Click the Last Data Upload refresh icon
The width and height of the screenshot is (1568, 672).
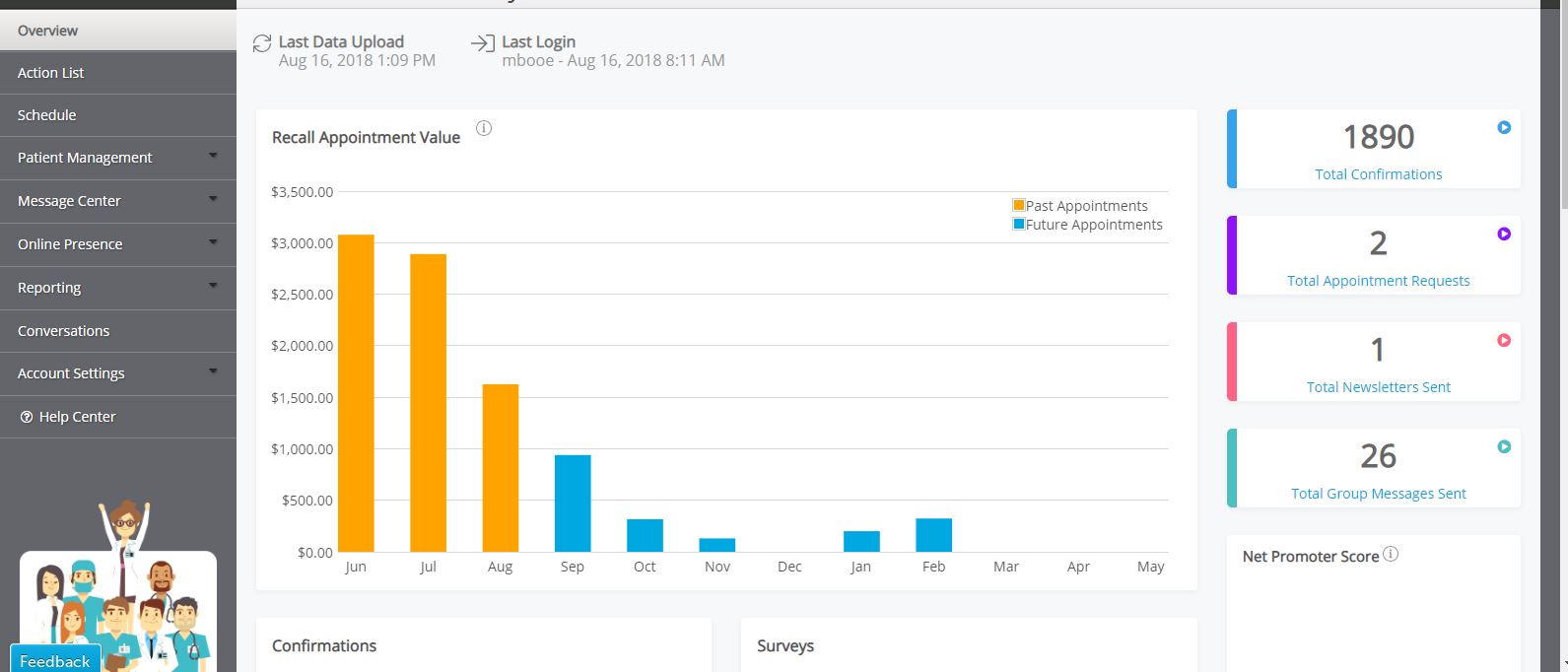262,42
